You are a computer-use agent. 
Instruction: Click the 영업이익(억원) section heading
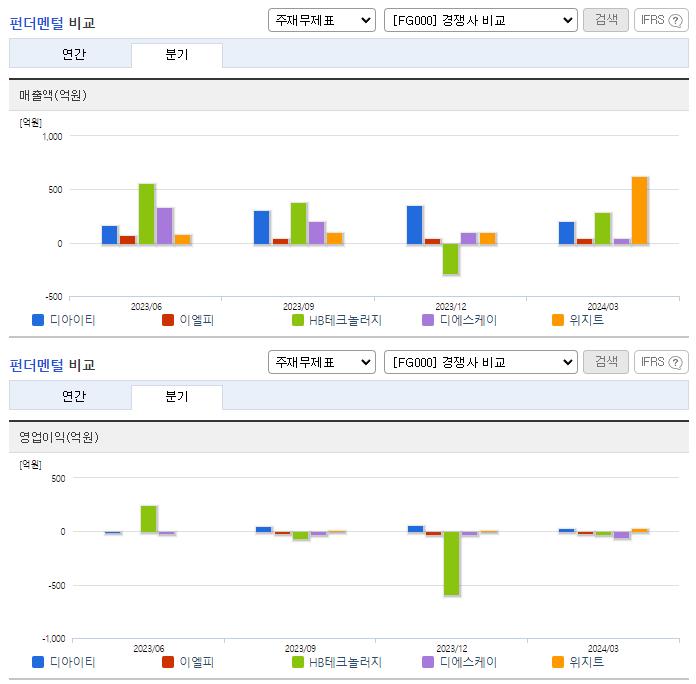pos(59,437)
